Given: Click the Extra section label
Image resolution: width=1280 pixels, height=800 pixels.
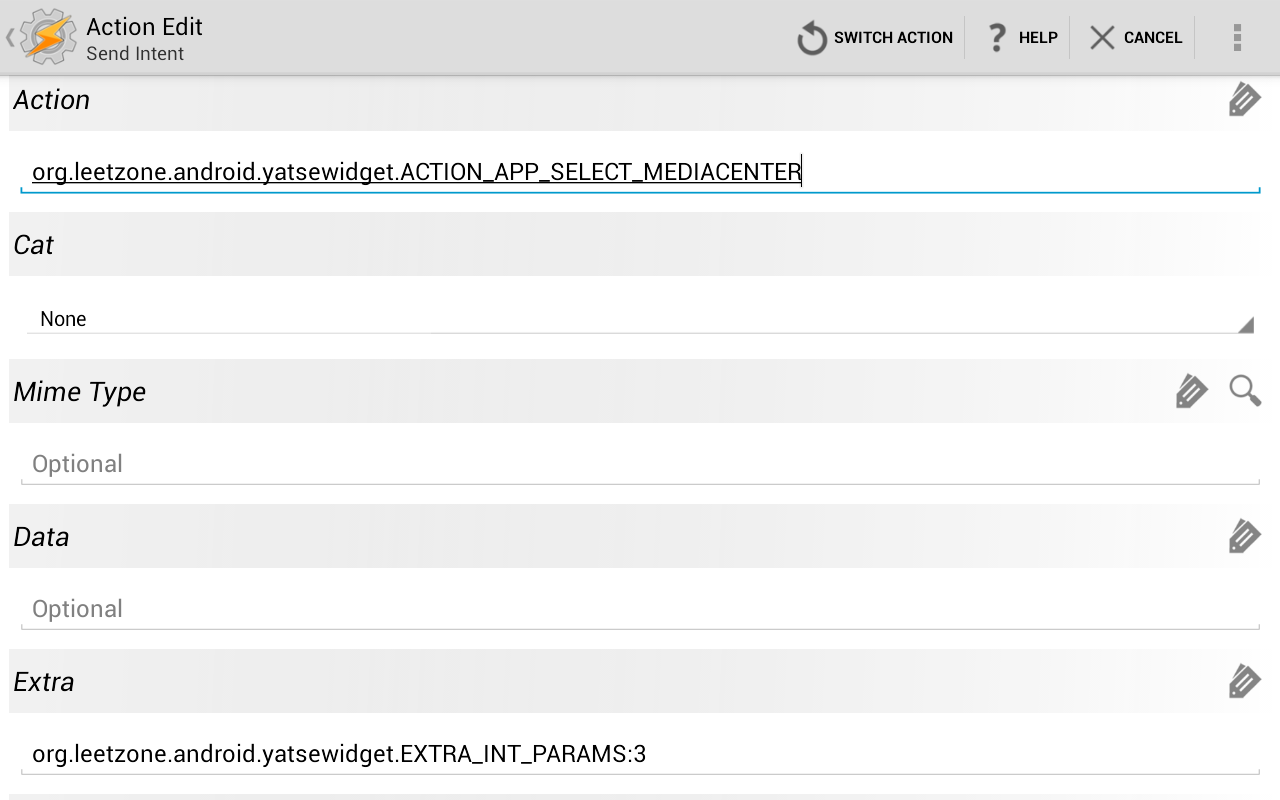Looking at the screenshot, I should [44, 682].
